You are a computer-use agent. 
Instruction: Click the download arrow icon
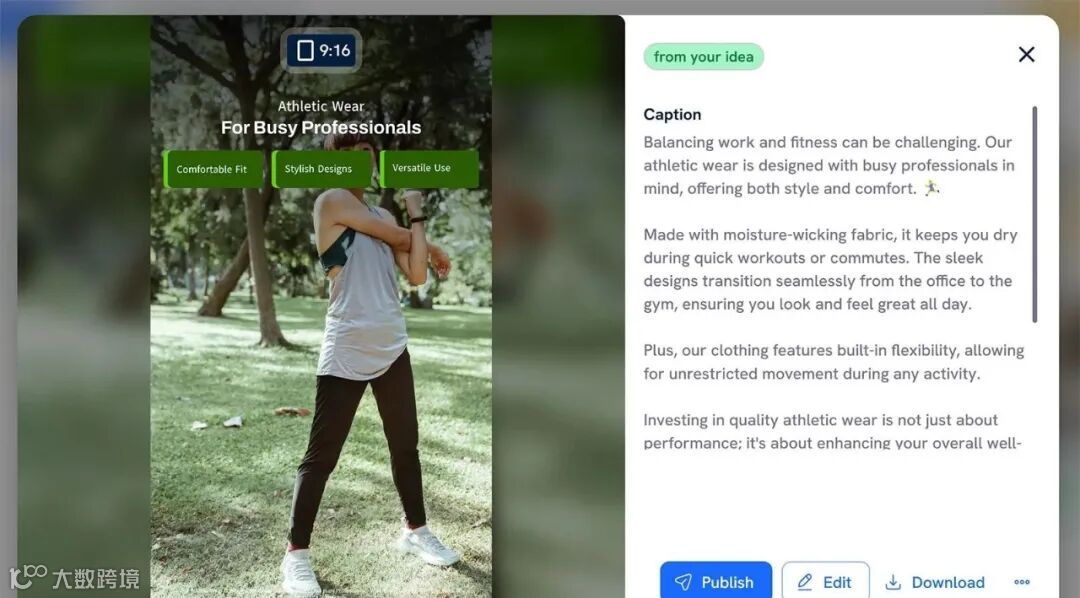[x=893, y=582]
